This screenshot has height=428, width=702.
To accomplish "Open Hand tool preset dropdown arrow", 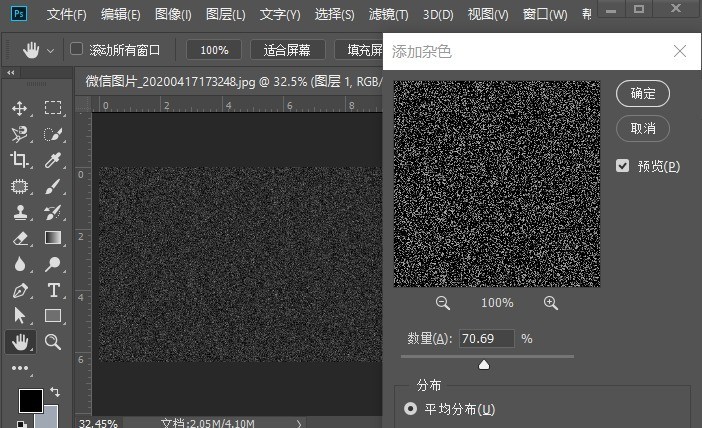I will coord(51,51).
